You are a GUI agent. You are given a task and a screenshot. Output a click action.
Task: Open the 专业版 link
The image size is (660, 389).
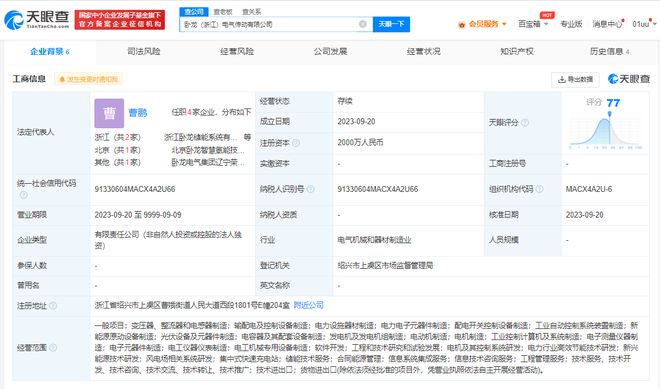click(x=571, y=24)
